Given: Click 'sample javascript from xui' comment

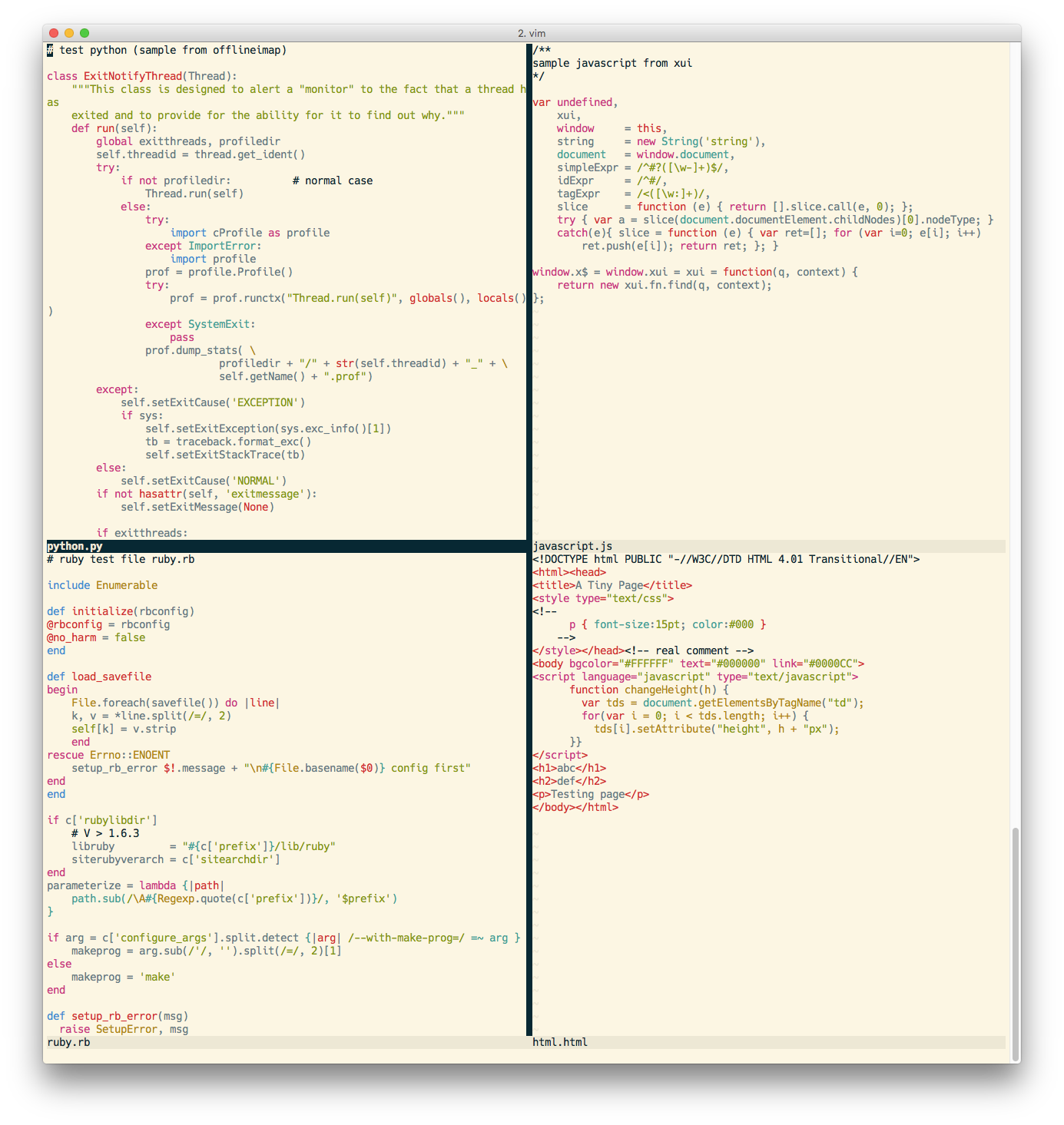Looking at the screenshot, I should [x=612, y=63].
